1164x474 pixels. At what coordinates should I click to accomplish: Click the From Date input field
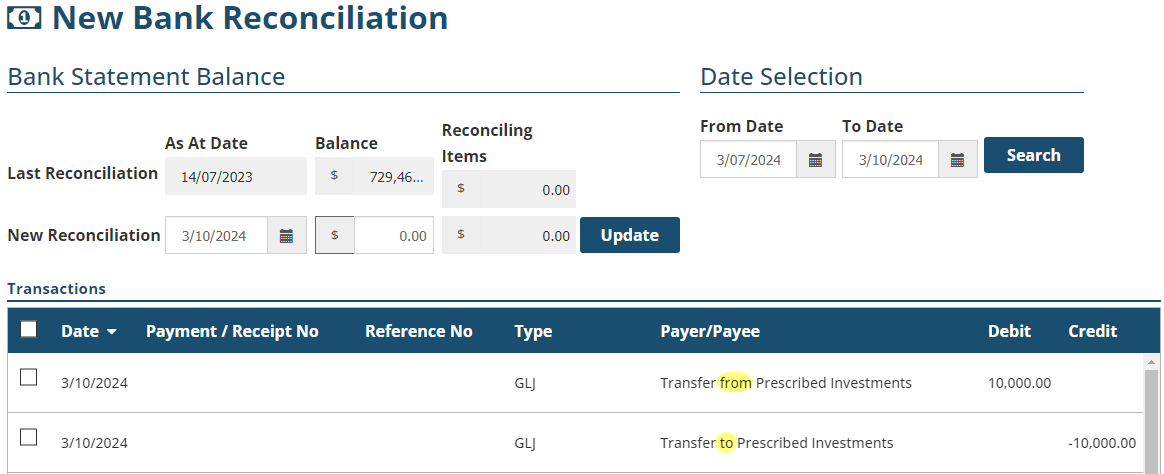click(748, 160)
